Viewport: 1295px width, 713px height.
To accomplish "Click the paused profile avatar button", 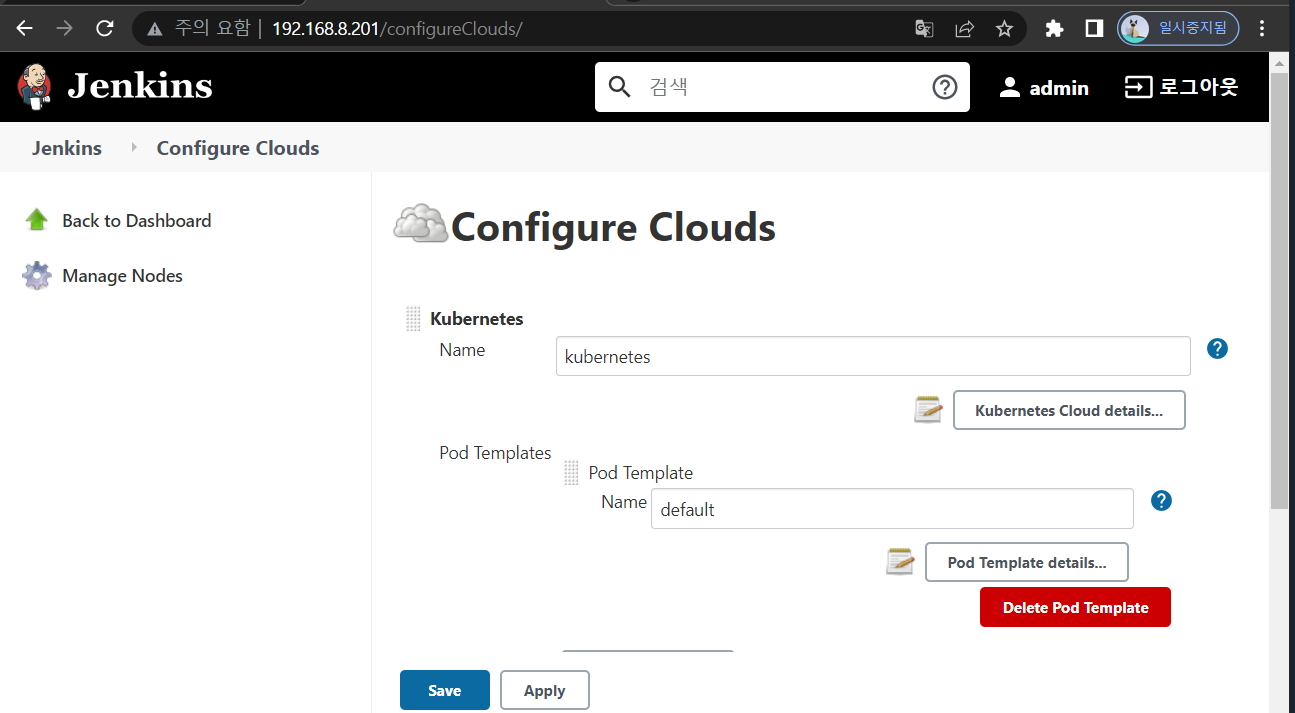I will pyautogui.click(x=1178, y=28).
